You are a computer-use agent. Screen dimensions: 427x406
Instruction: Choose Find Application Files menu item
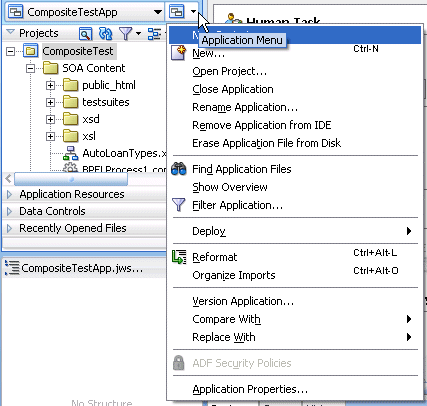coord(295,169)
